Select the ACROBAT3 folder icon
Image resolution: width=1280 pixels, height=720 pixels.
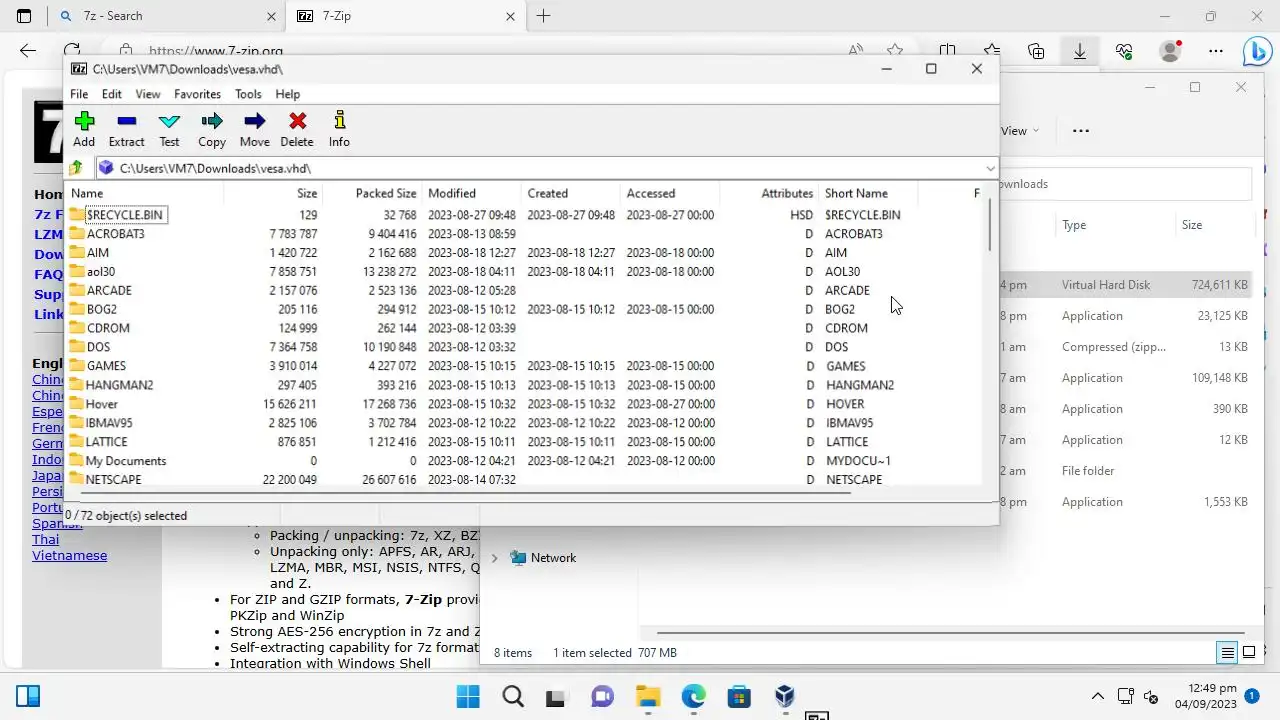(77, 233)
